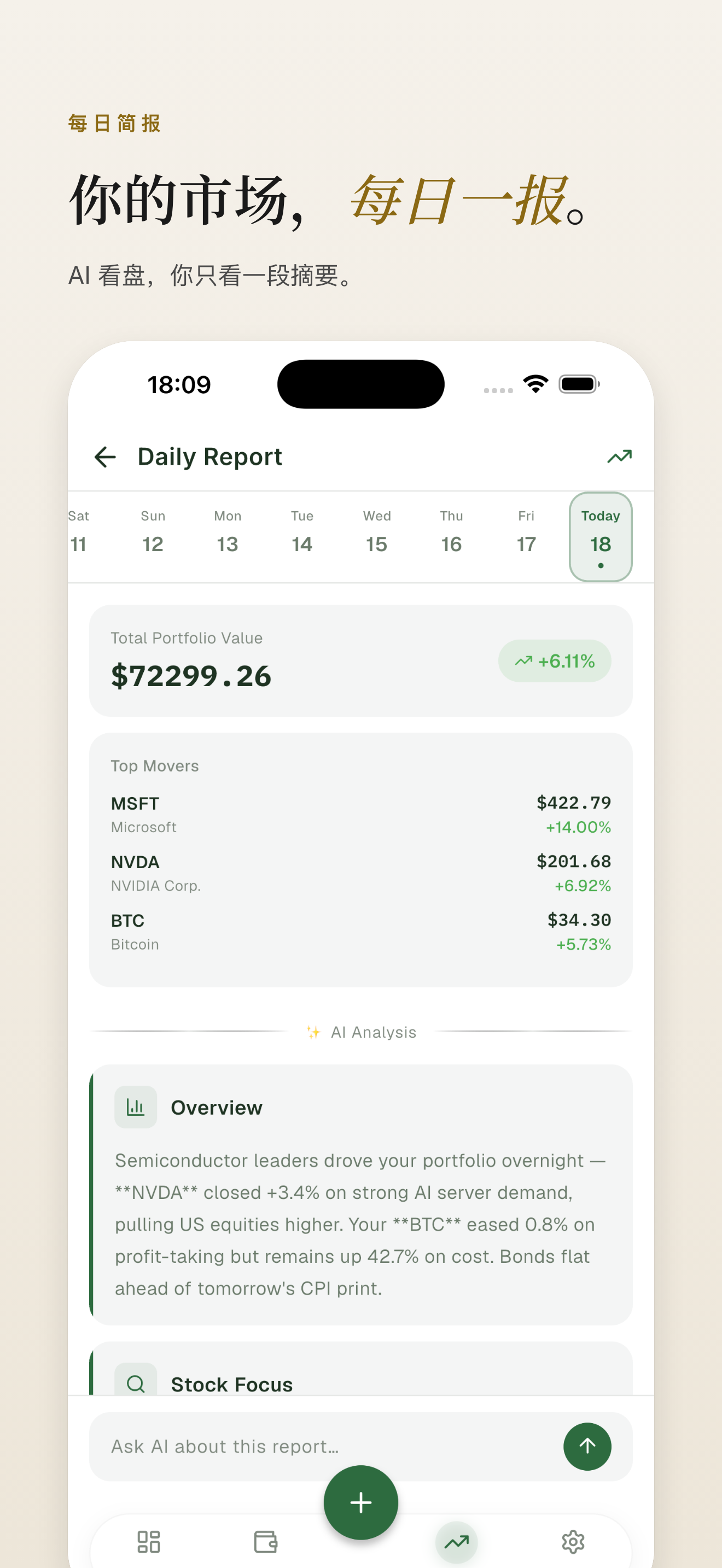Open the settings gear tab icon
Image resolution: width=722 pixels, height=1568 pixels.
tap(573, 1541)
